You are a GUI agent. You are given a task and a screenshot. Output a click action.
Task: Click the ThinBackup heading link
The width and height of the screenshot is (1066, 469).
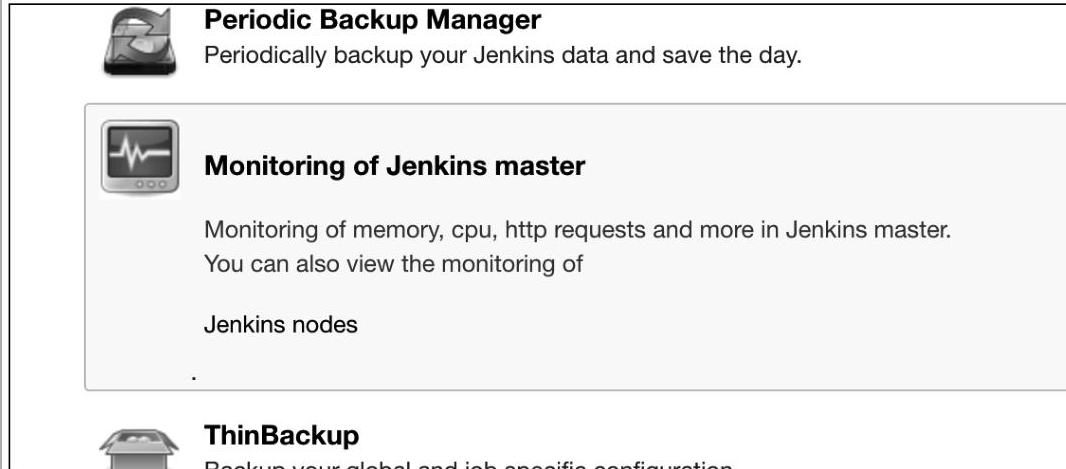pos(281,435)
